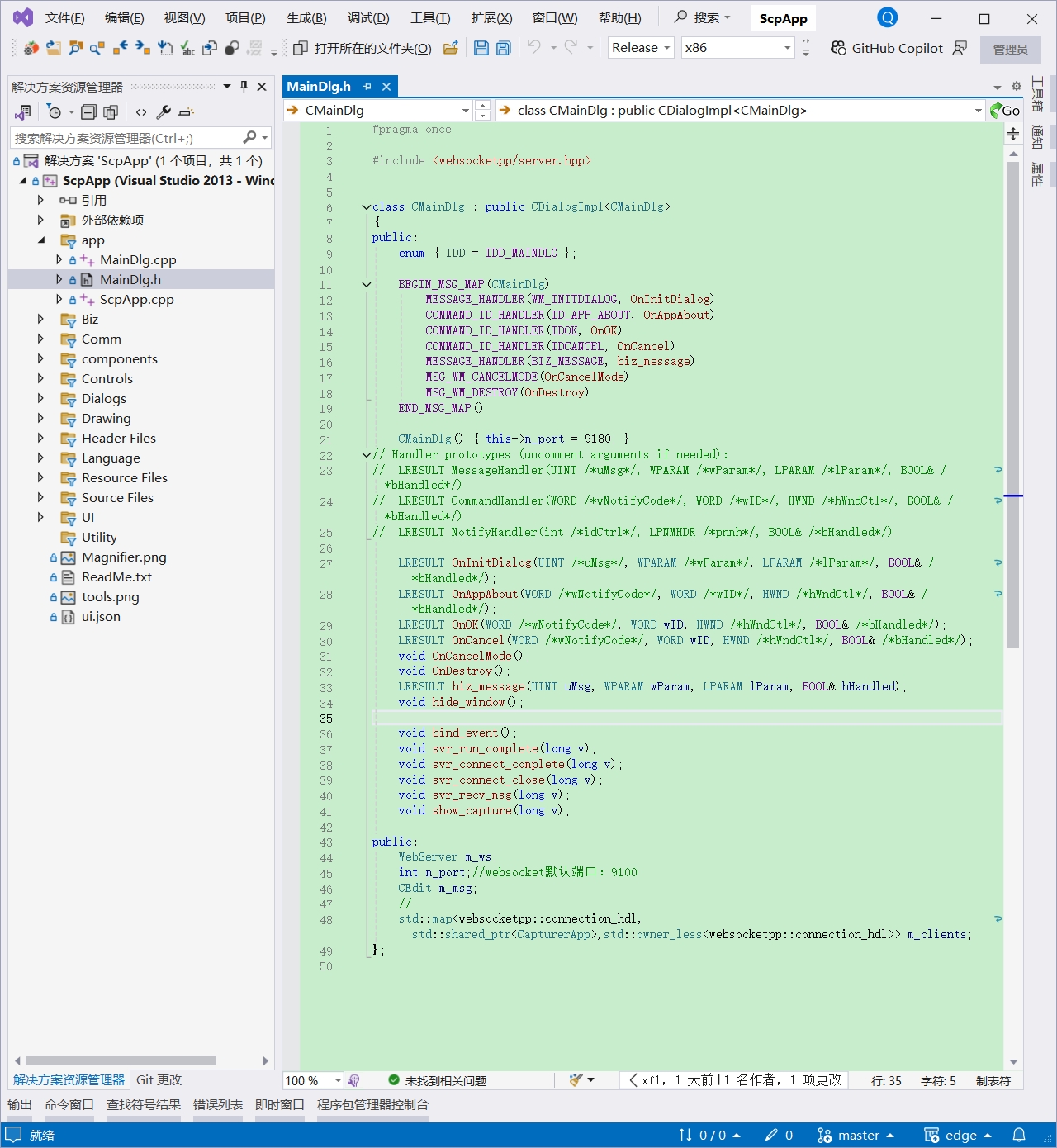Image resolution: width=1057 pixels, height=1148 pixels.
Task: Click the Save icon in the toolbar
Action: tap(481, 48)
